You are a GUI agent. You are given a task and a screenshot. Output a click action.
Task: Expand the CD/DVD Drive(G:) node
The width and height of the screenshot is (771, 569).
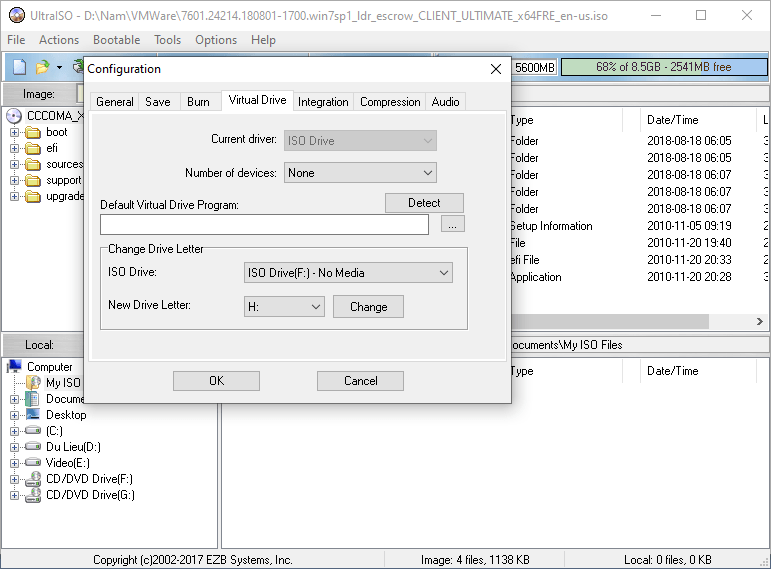click(x=14, y=495)
